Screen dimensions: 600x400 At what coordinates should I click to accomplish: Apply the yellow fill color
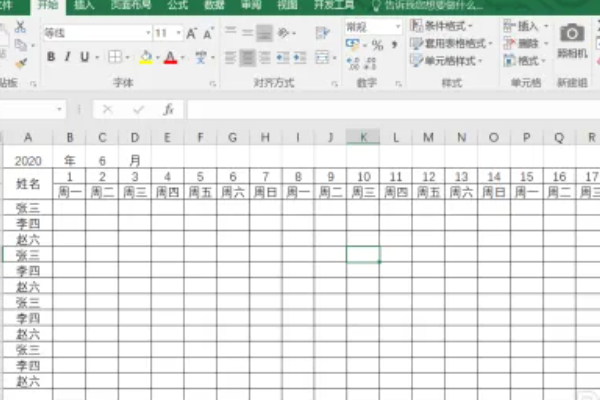146,57
